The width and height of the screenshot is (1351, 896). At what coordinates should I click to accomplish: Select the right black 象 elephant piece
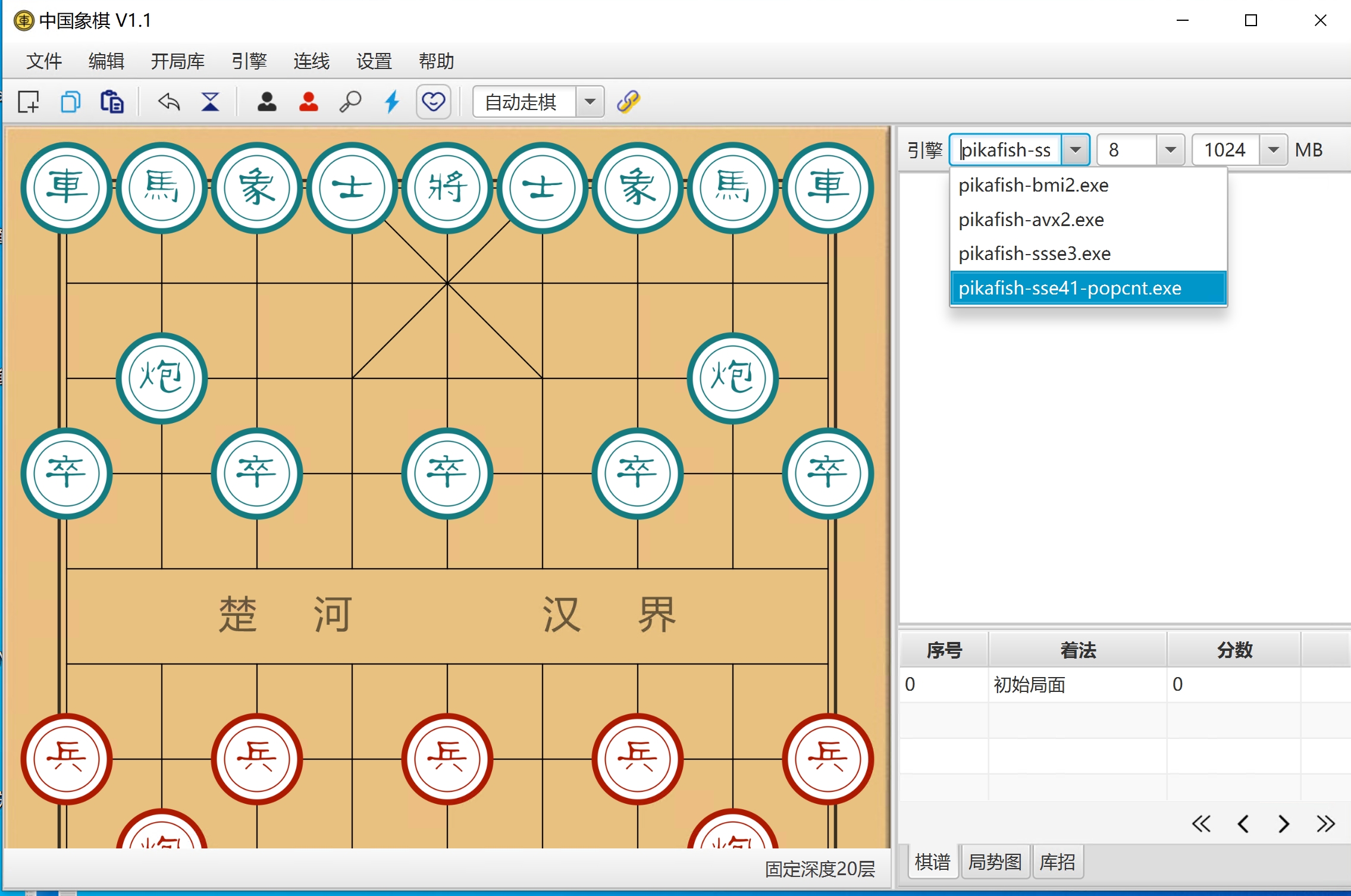(638, 188)
